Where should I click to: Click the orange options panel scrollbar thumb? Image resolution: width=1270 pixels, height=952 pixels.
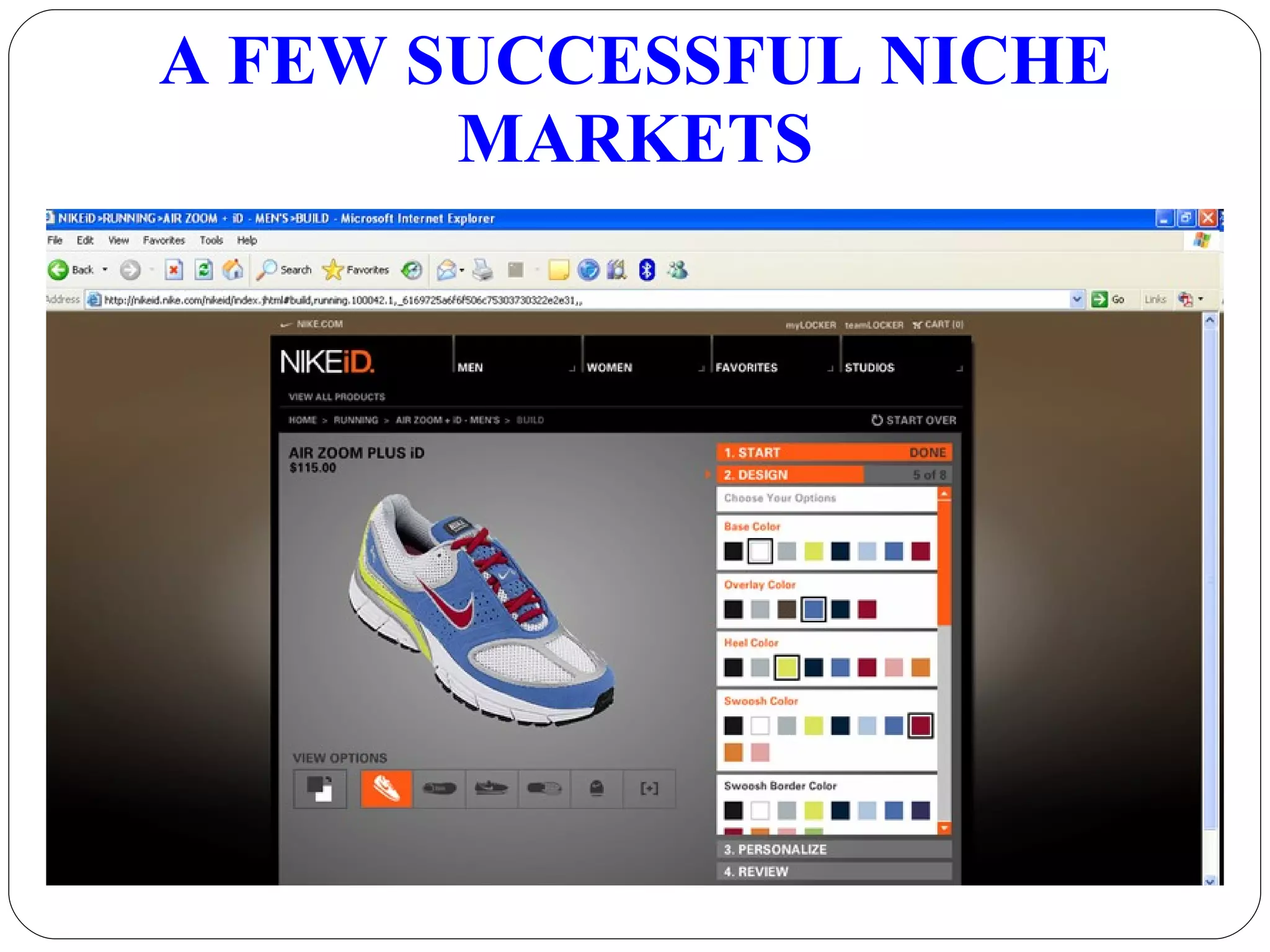944,563
